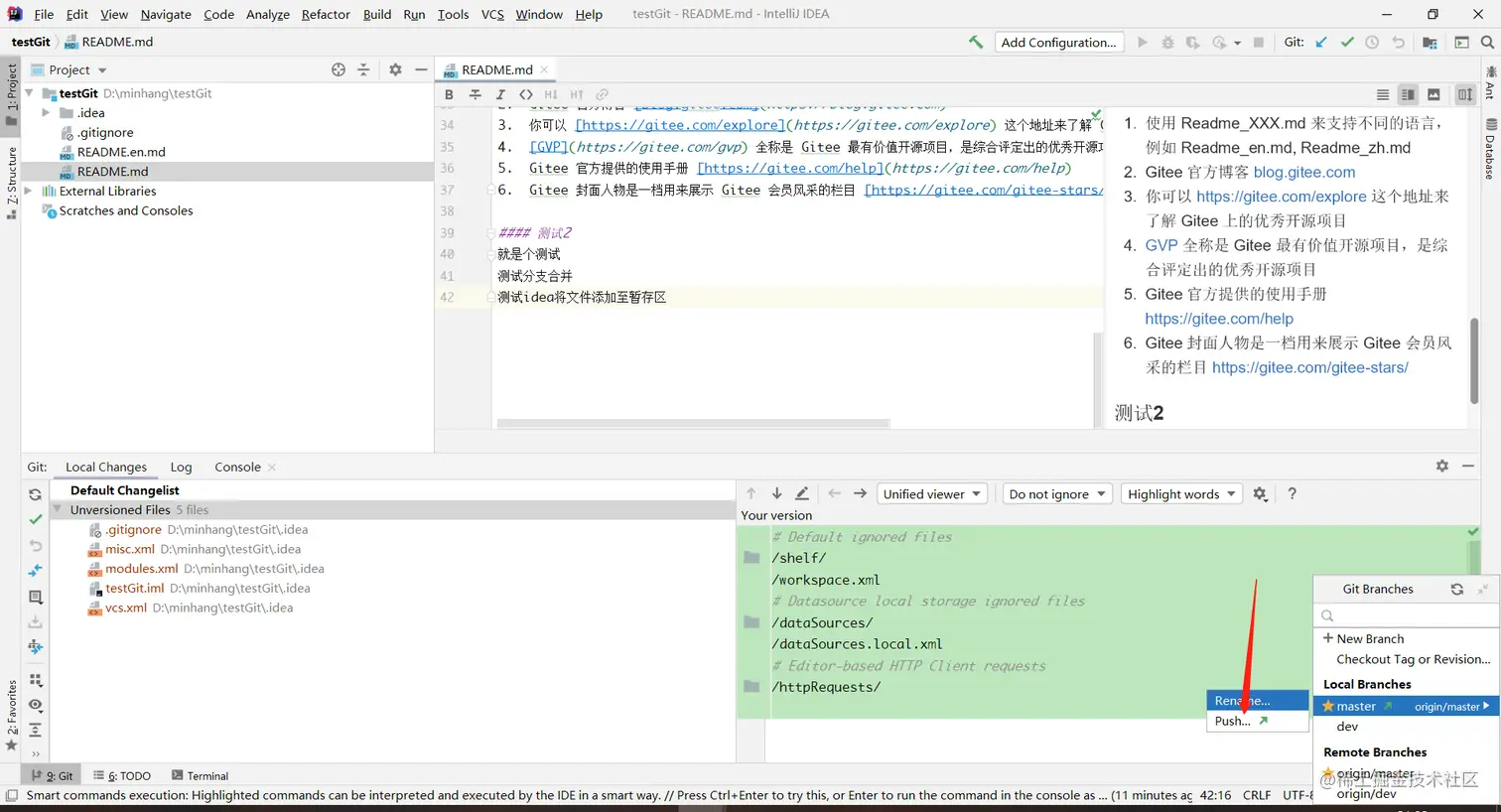This screenshot has width=1501, height=812.
Task: Open Git tool window settings gear
Action: tap(1441, 466)
